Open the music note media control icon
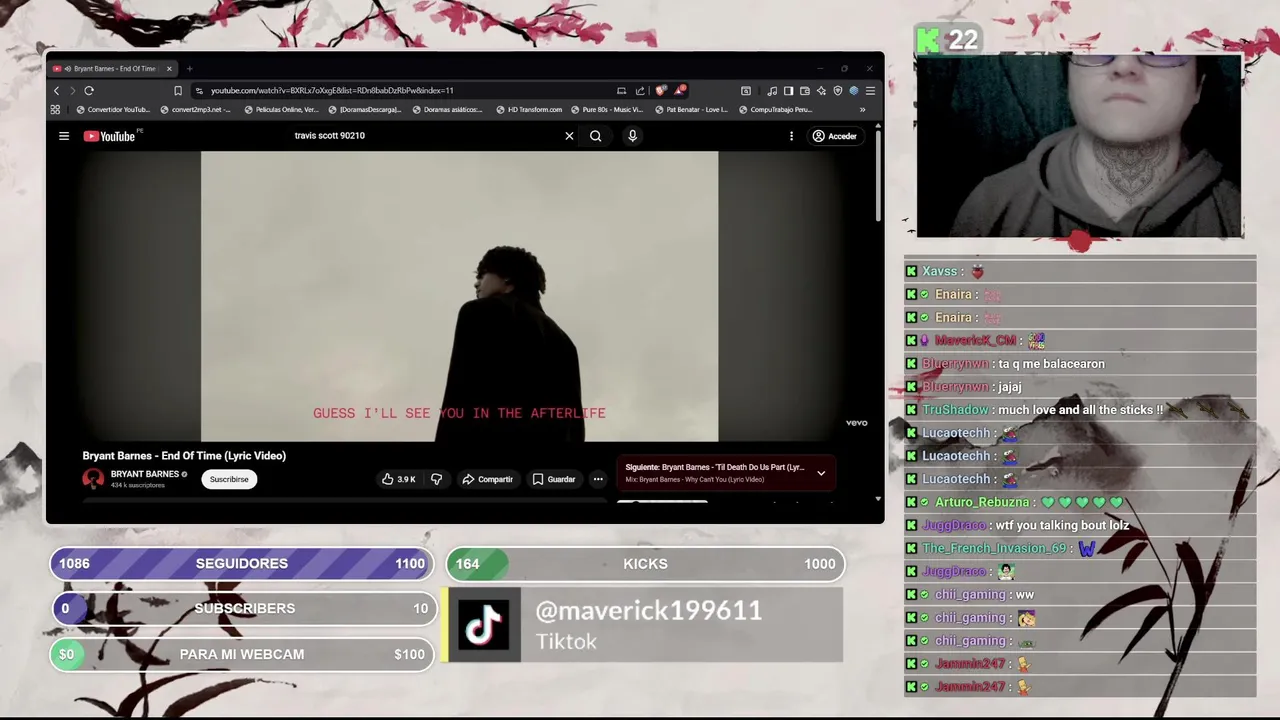This screenshot has width=1280, height=720. click(772, 91)
